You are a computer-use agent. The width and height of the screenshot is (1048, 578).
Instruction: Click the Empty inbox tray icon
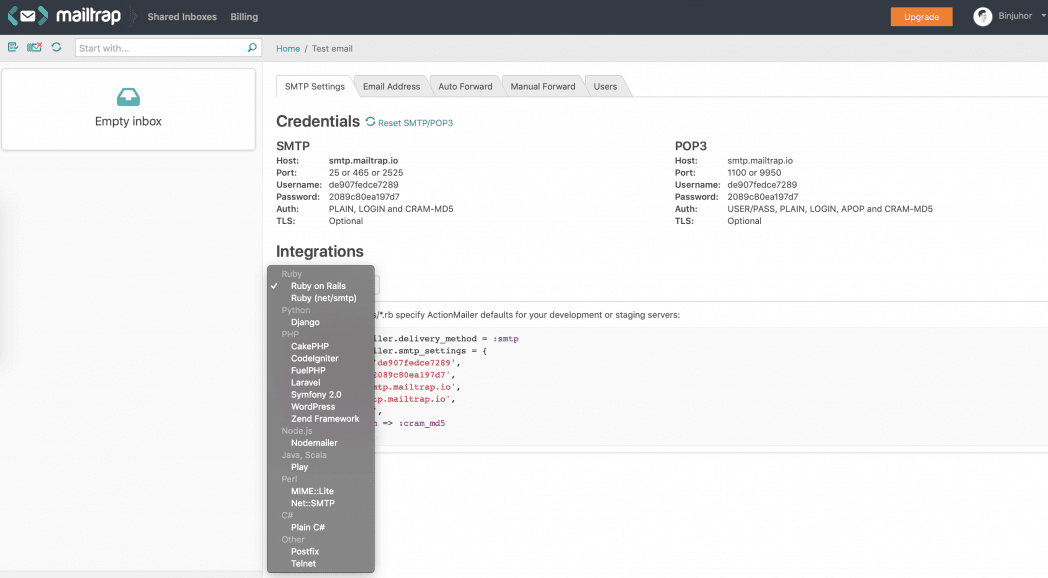pos(128,97)
